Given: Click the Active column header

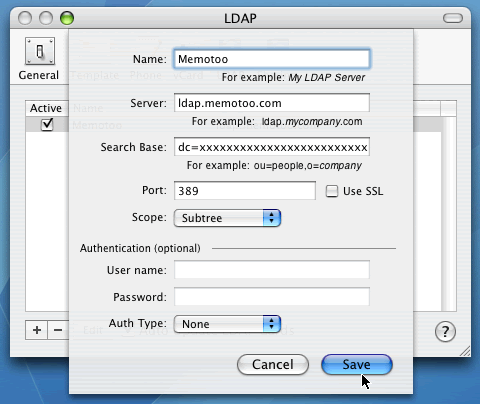Looking at the screenshot, I should pyautogui.click(x=47, y=108).
